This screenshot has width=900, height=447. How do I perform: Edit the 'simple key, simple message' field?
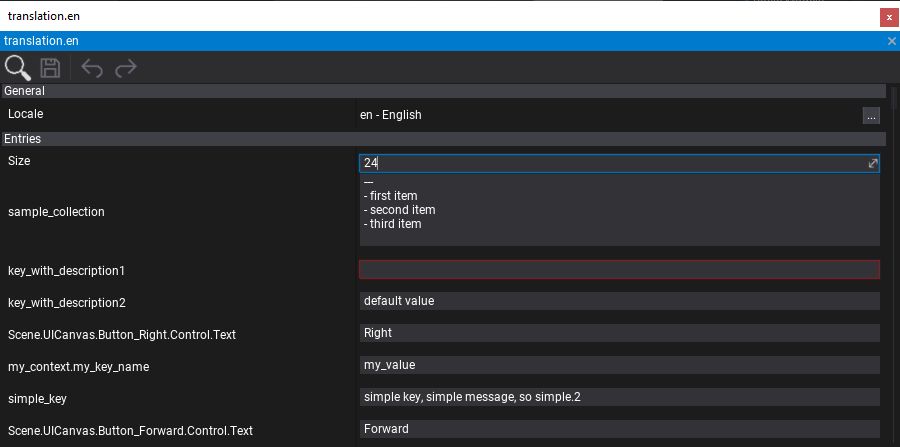click(619, 397)
